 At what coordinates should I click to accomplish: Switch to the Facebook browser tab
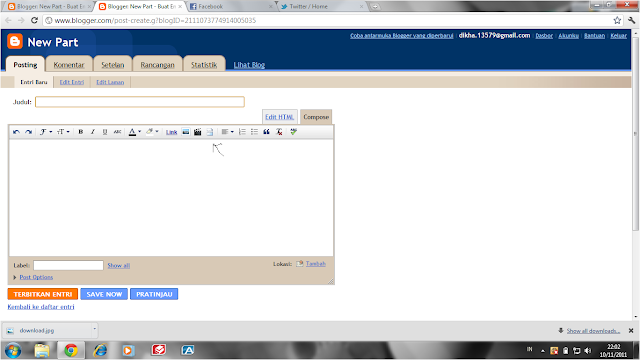point(231,6)
